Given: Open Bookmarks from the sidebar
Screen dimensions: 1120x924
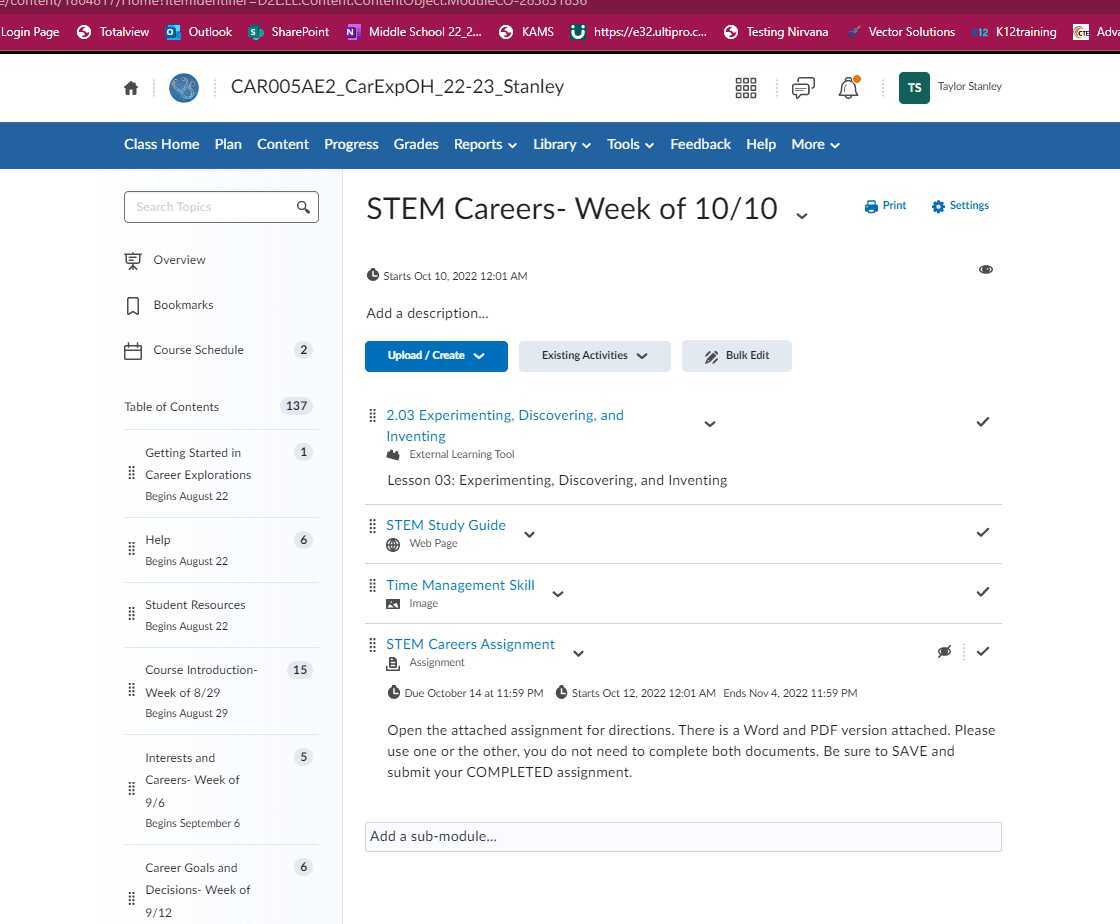Looking at the screenshot, I should [183, 305].
